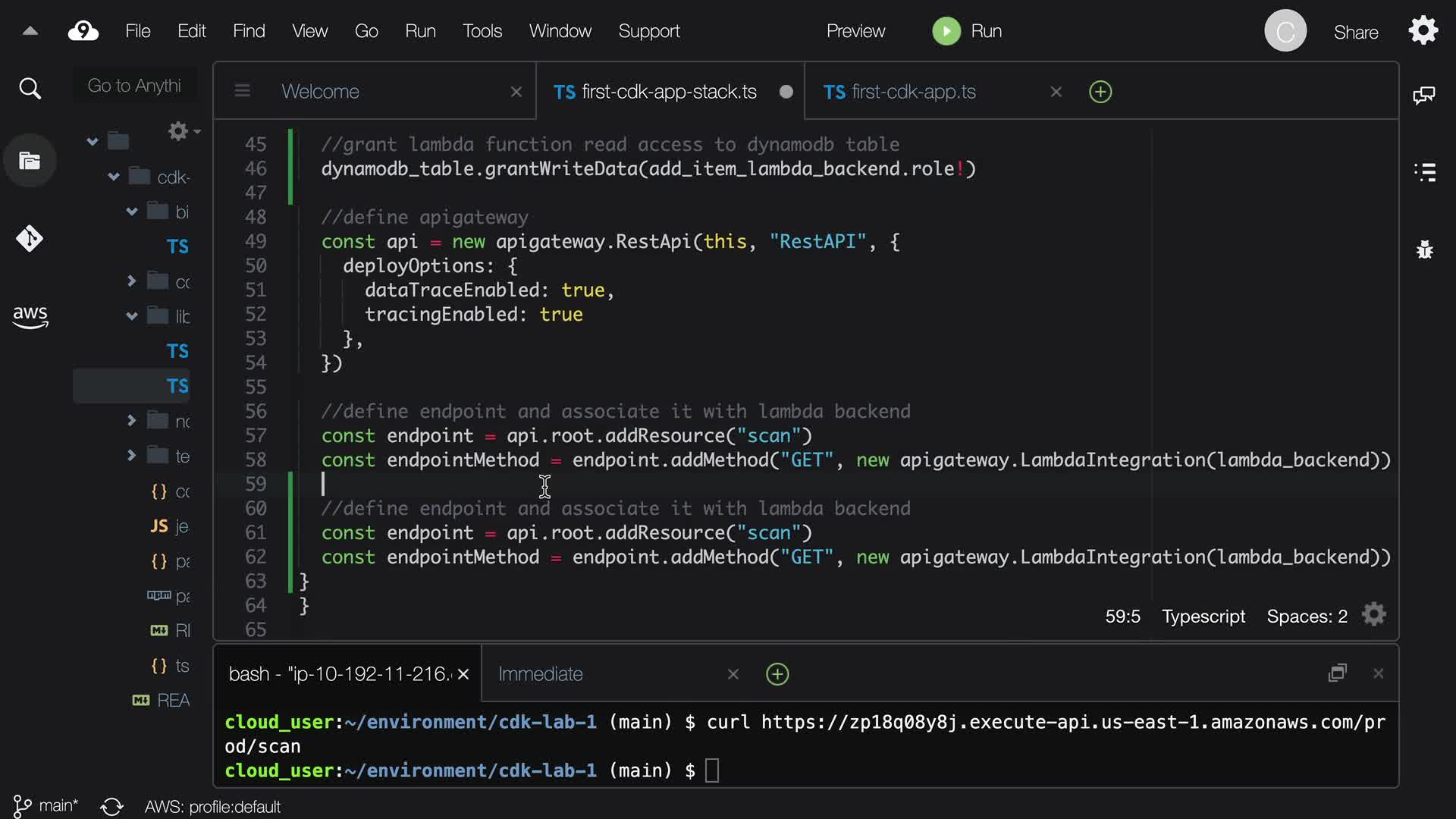The width and height of the screenshot is (1456, 819).
Task: Open the Debugger bug icon
Action: pos(1424,249)
